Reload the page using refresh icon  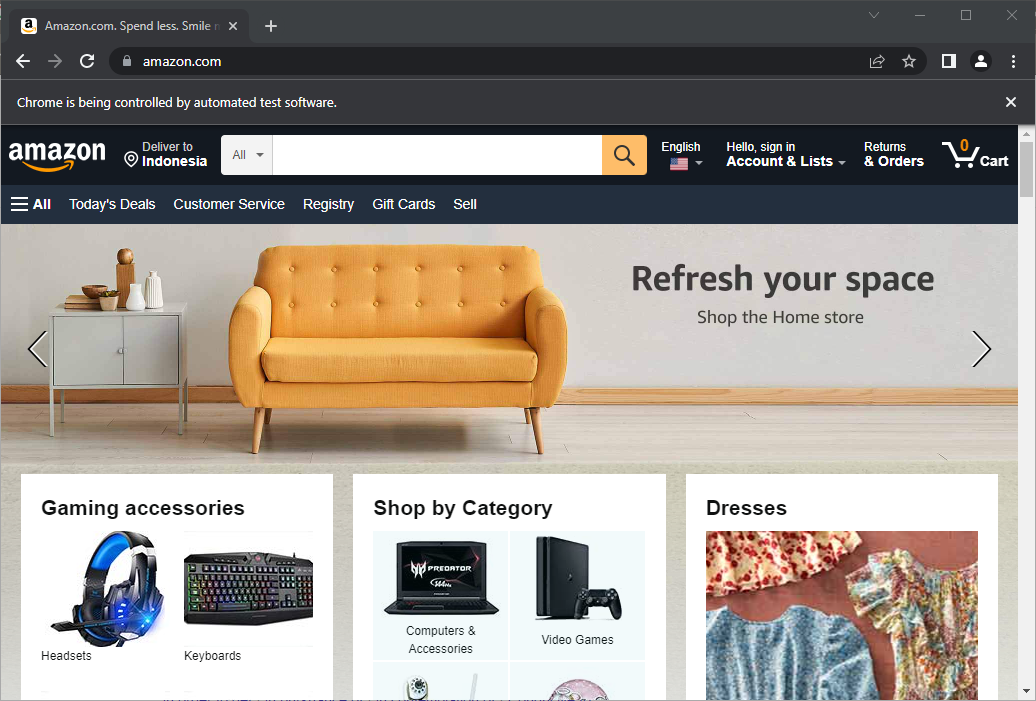tap(87, 61)
